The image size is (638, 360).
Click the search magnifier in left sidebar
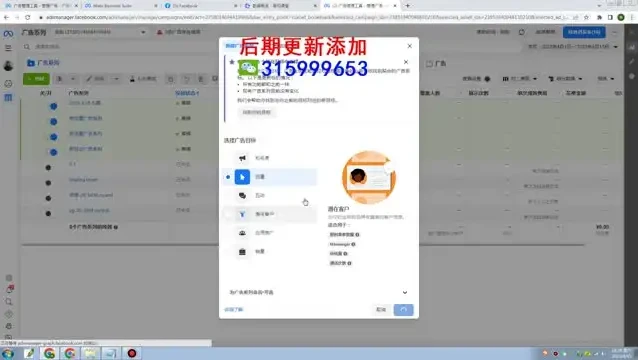(x=9, y=302)
